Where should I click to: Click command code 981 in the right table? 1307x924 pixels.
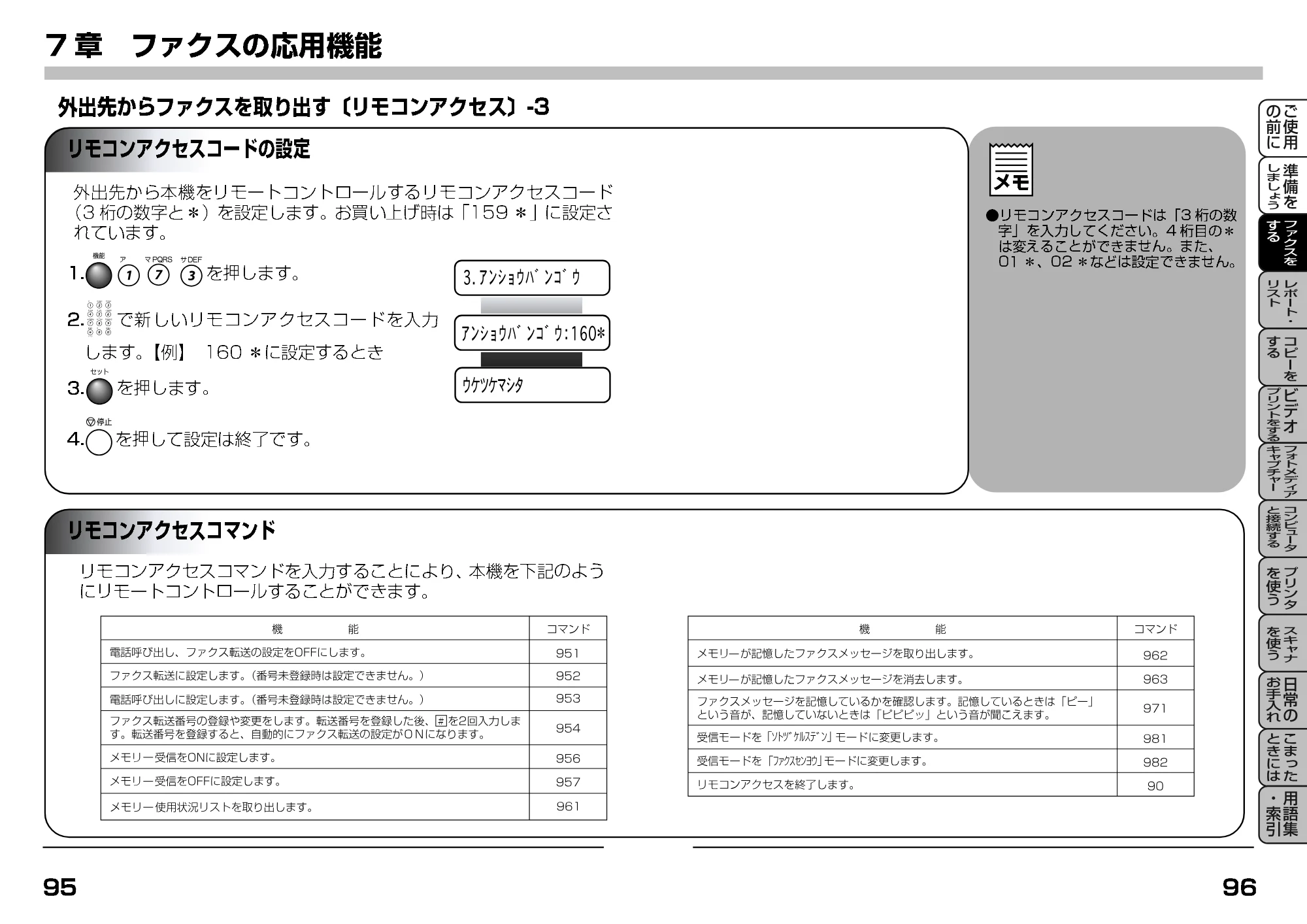pos(1155,738)
